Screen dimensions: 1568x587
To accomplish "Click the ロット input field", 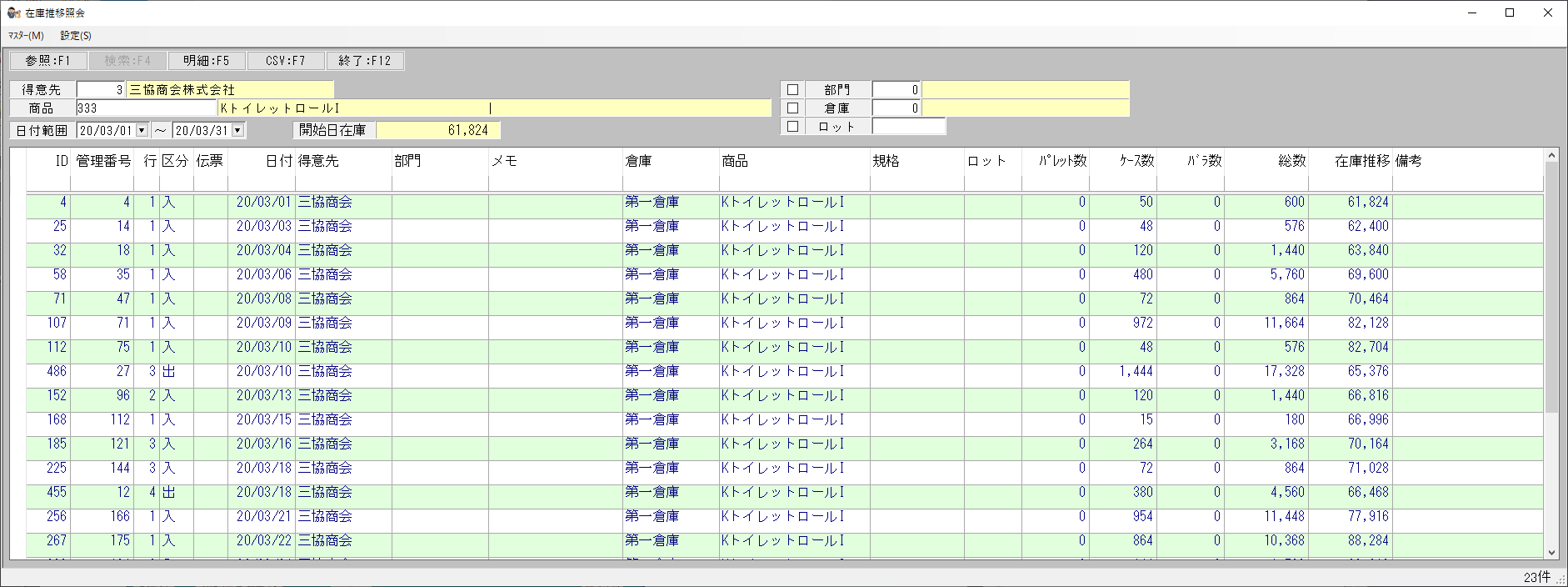I will [x=909, y=126].
